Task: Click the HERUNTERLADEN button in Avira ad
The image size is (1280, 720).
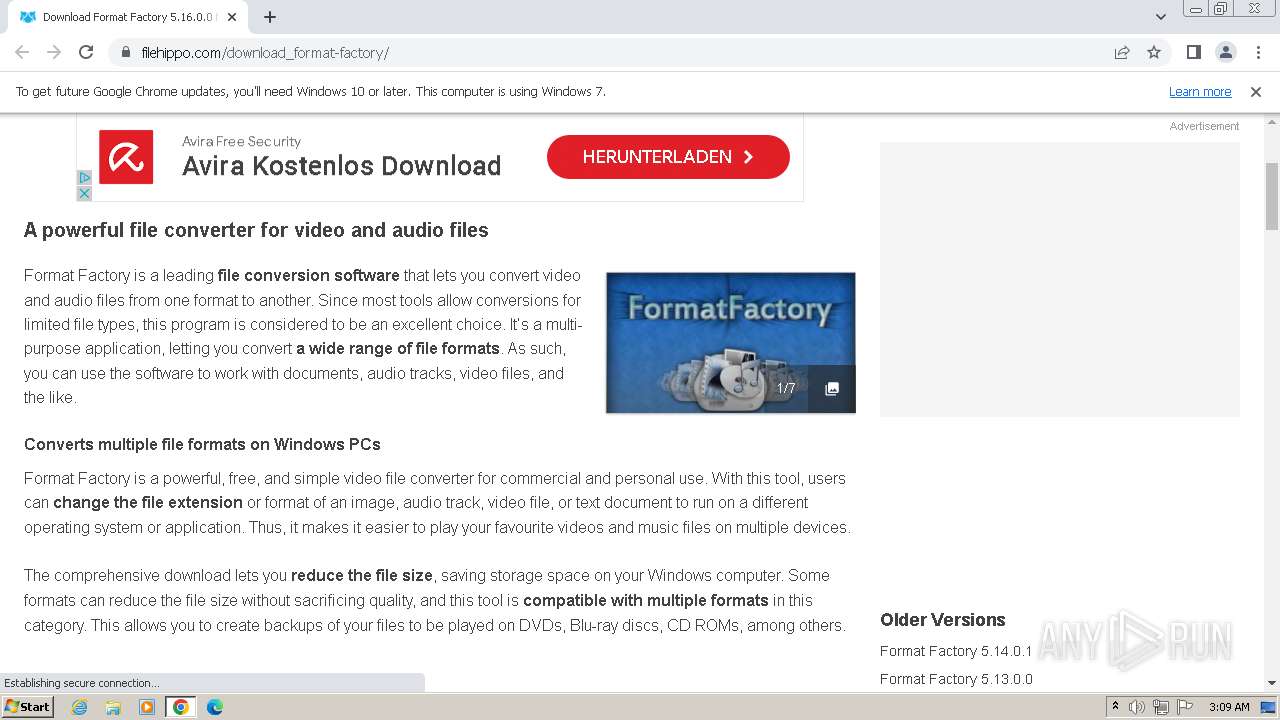Action: 668,157
